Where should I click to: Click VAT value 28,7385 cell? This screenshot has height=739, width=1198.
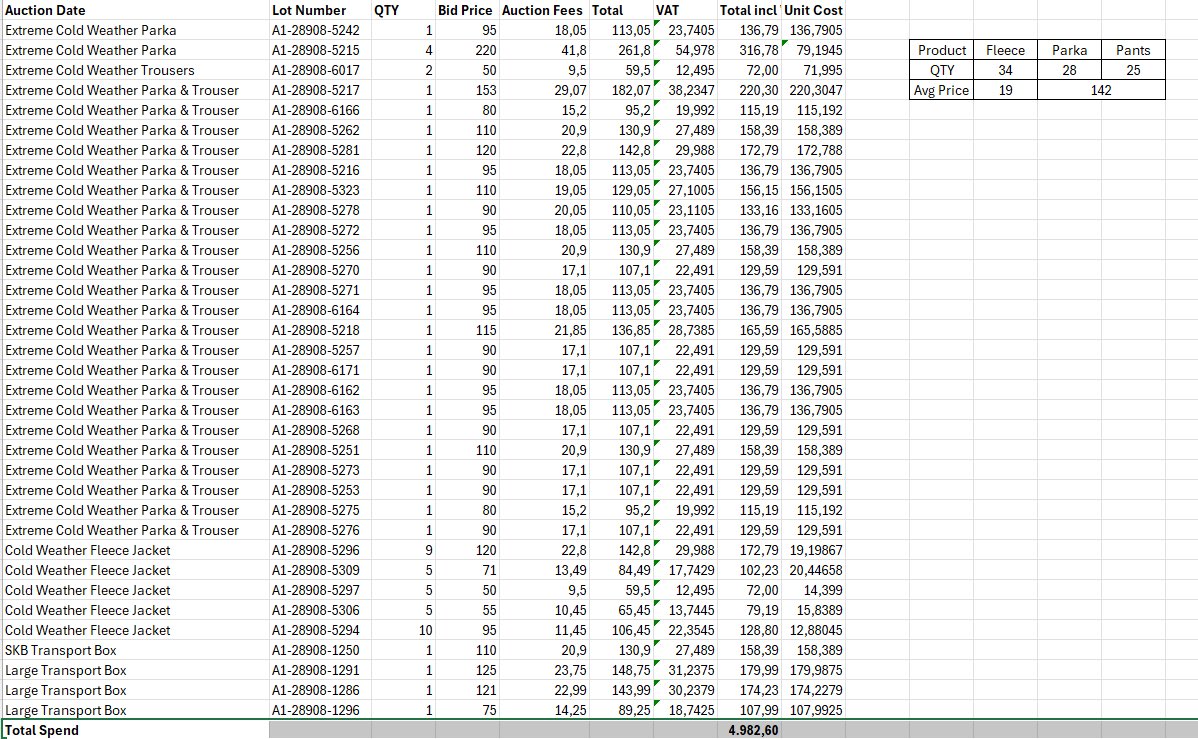pyautogui.click(x=685, y=330)
